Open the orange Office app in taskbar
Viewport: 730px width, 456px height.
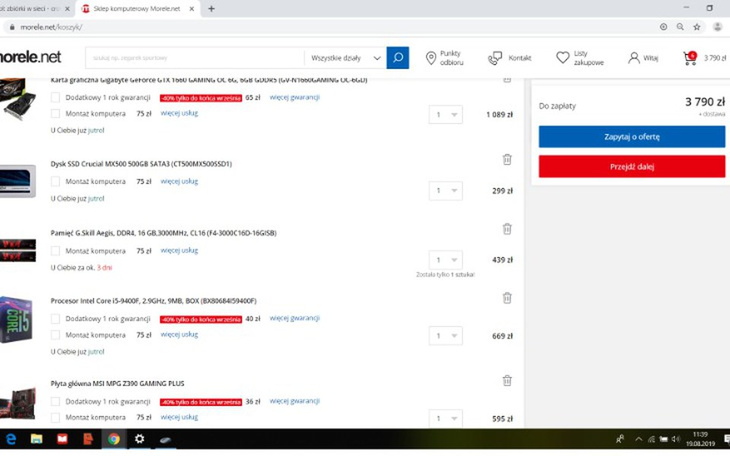88,439
